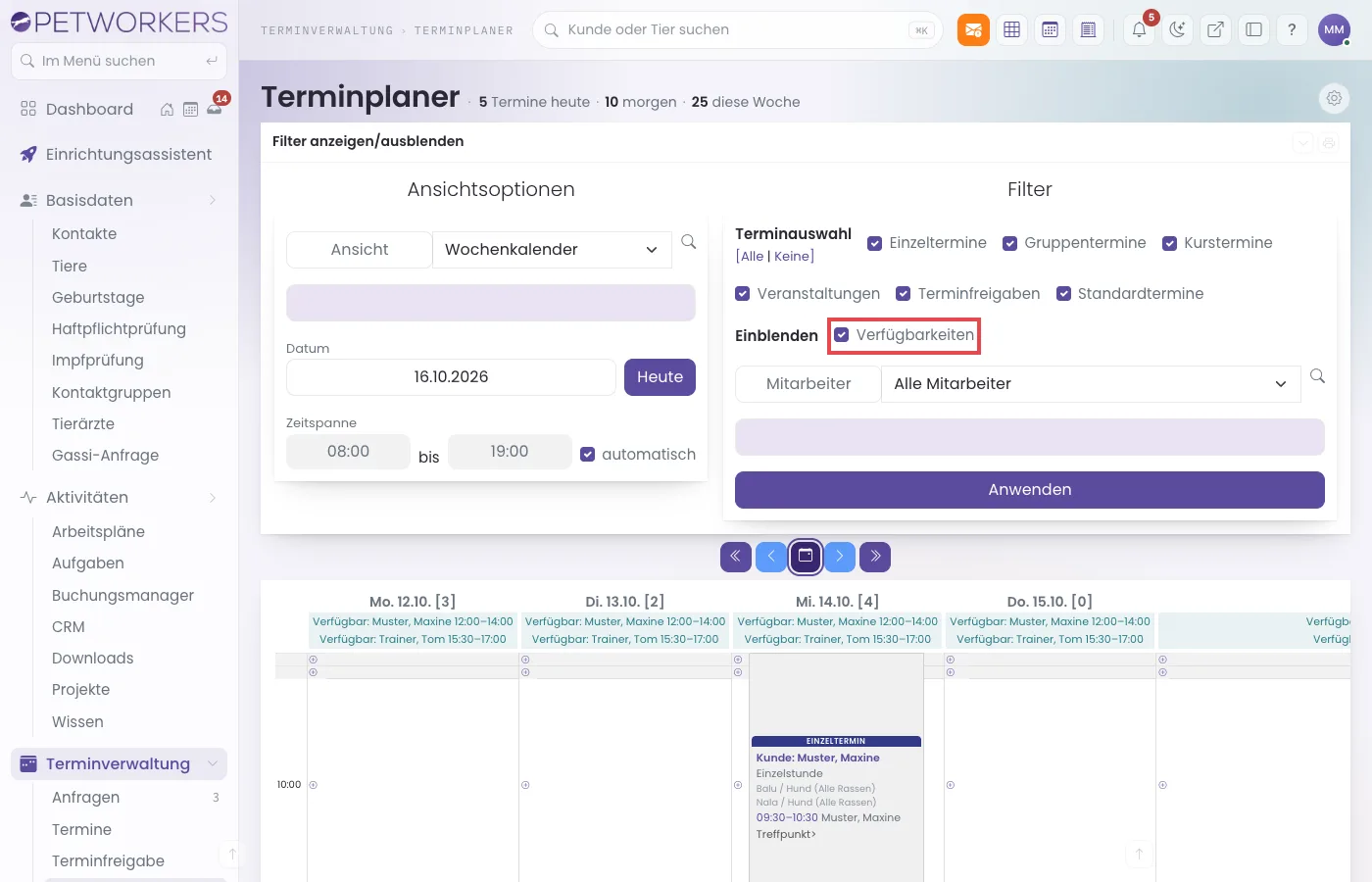
Task: Open notifications bell with 5 badge
Action: pos(1140,30)
